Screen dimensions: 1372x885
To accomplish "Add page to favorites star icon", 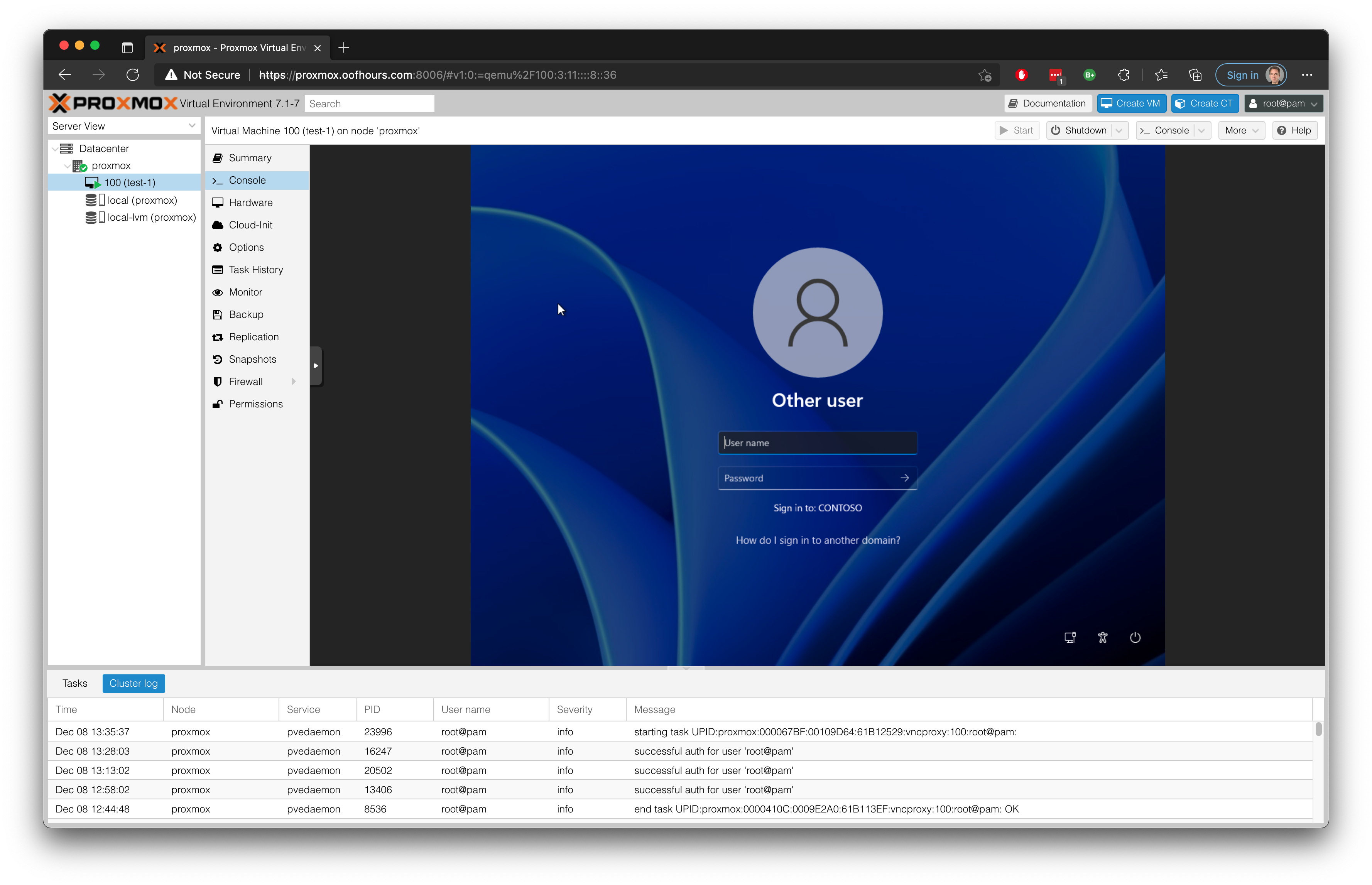I will coord(985,75).
